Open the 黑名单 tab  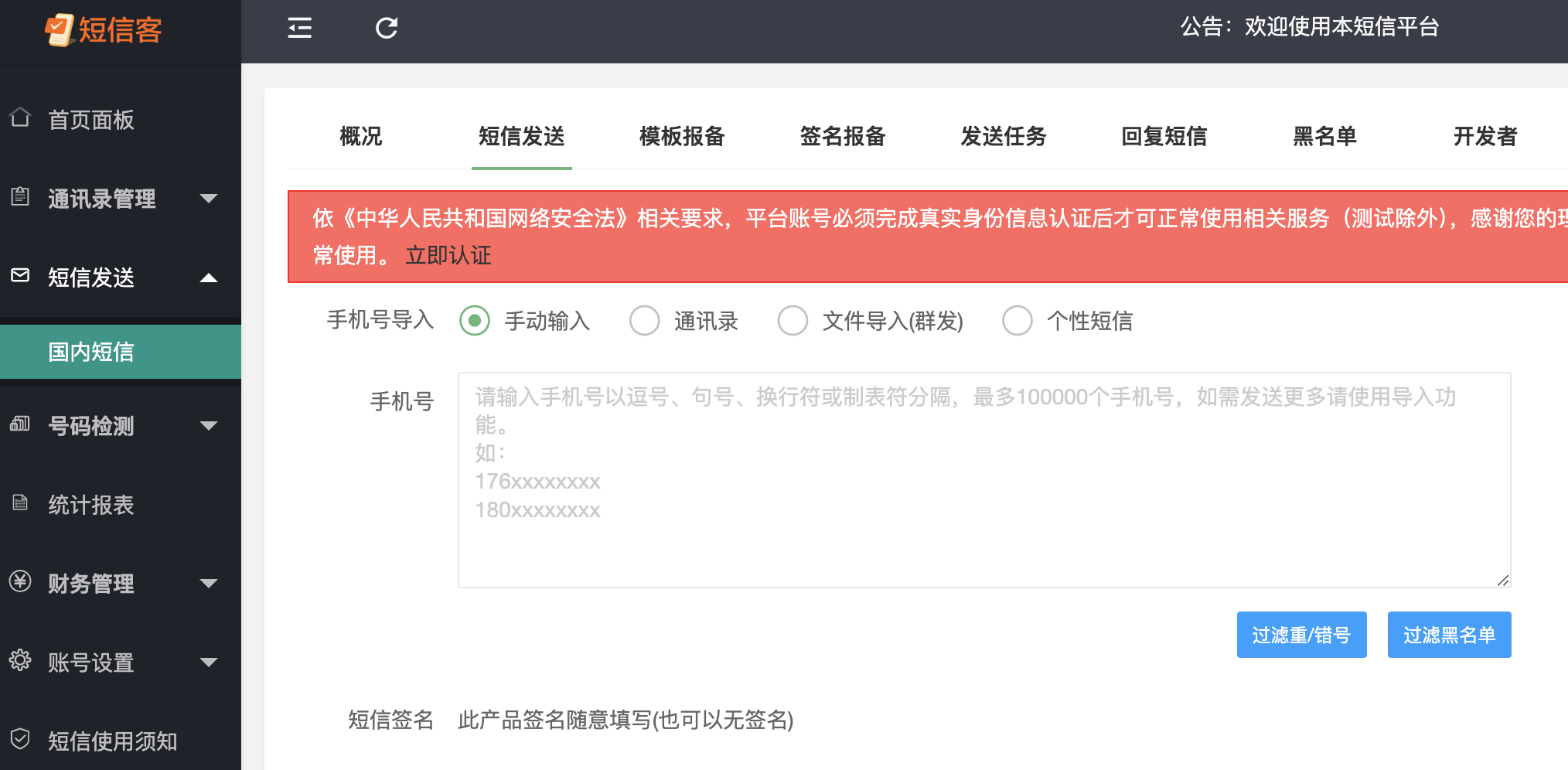[1324, 136]
